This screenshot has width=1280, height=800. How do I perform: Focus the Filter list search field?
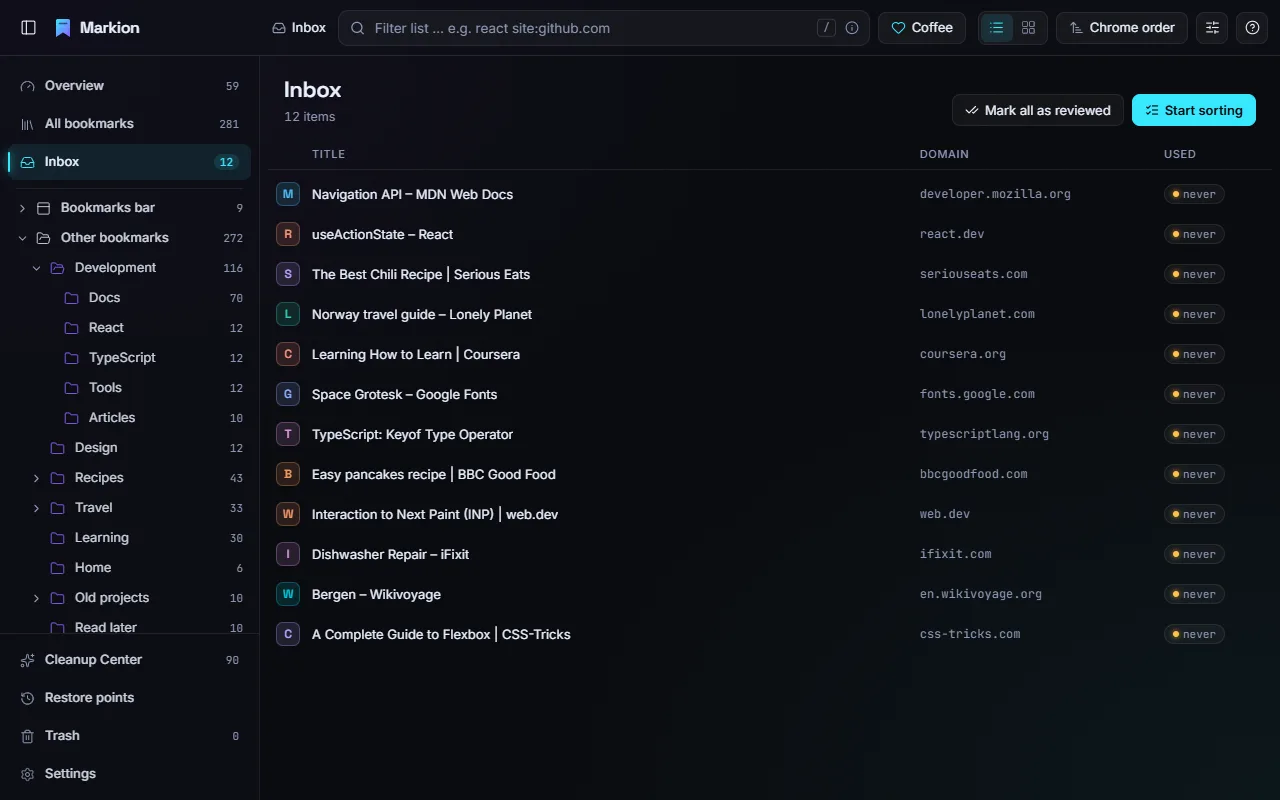(604, 28)
